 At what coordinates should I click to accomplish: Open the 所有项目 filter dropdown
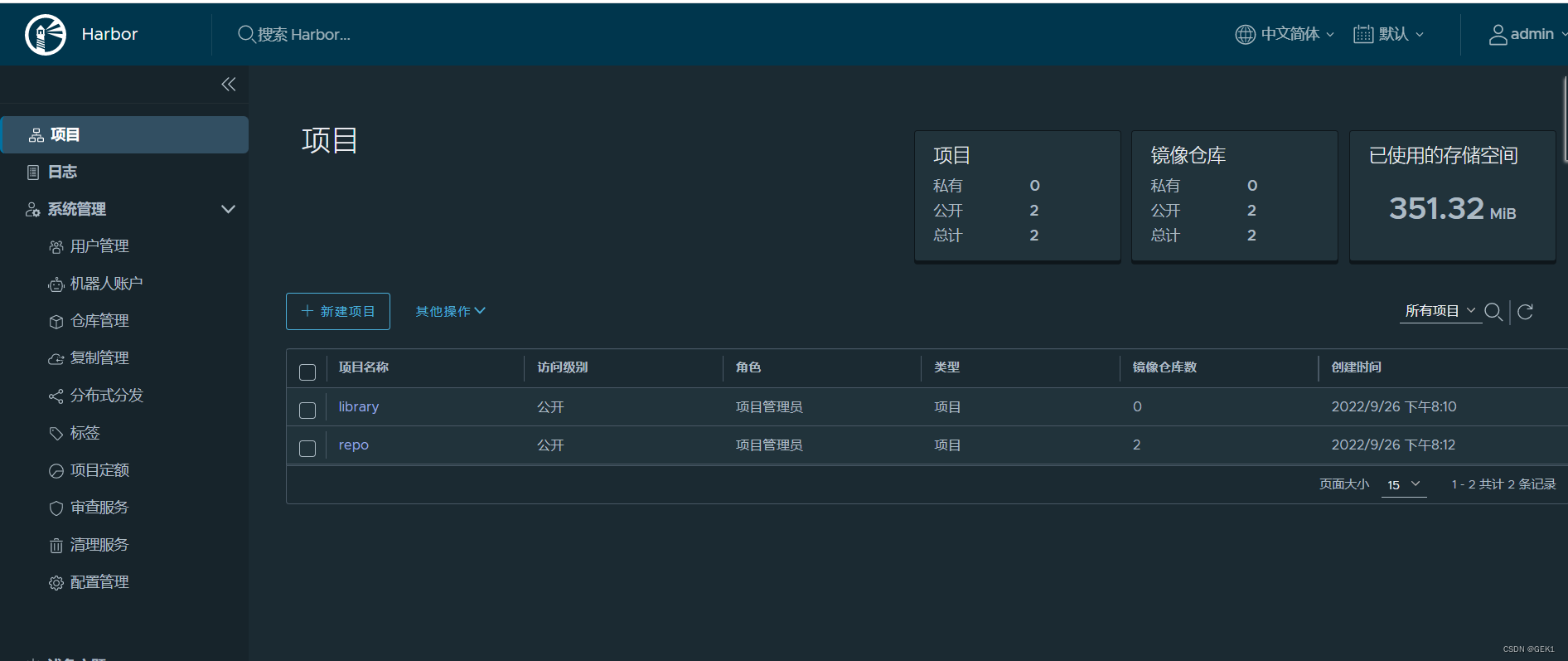click(1440, 311)
